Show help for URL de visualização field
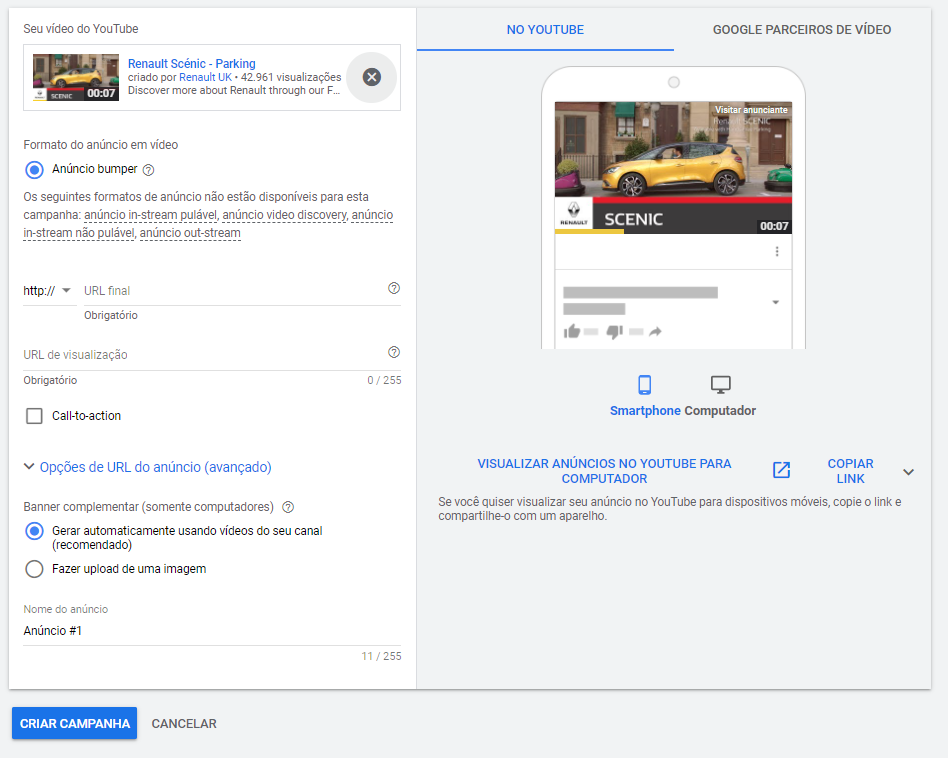The width and height of the screenshot is (948, 758). tap(394, 352)
